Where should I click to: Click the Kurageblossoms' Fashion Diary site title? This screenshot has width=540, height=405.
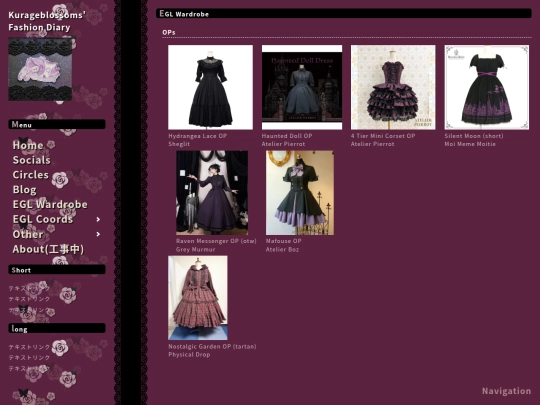[47, 21]
